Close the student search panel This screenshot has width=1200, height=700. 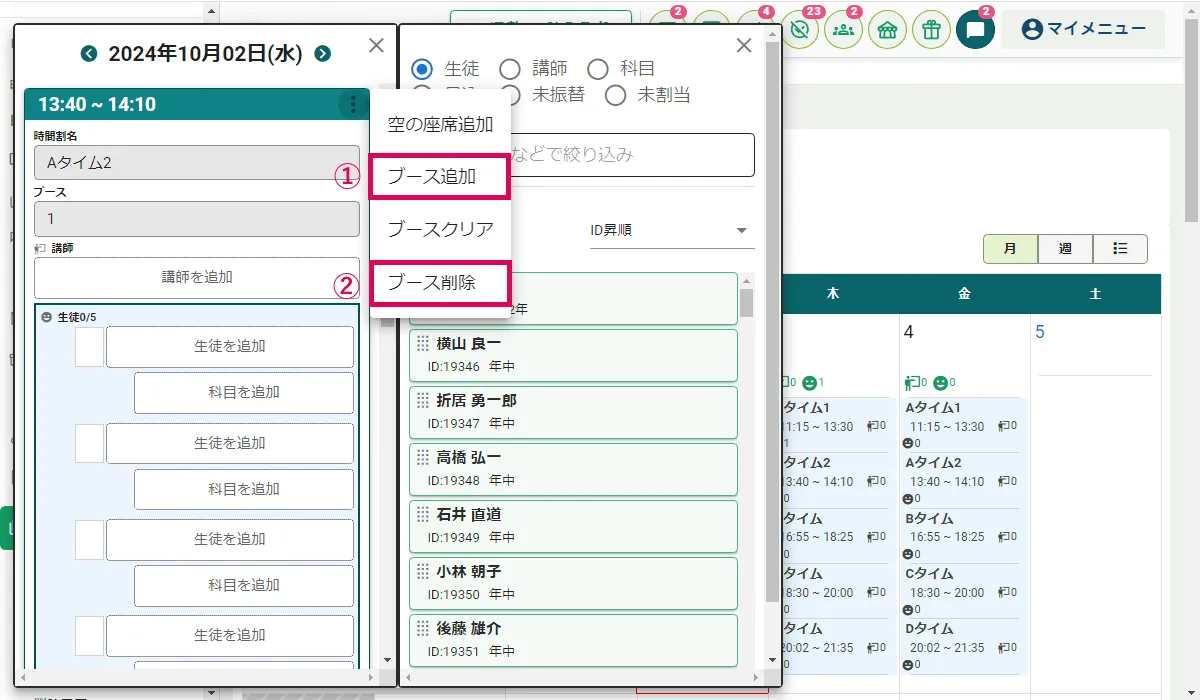click(x=744, y=45)
